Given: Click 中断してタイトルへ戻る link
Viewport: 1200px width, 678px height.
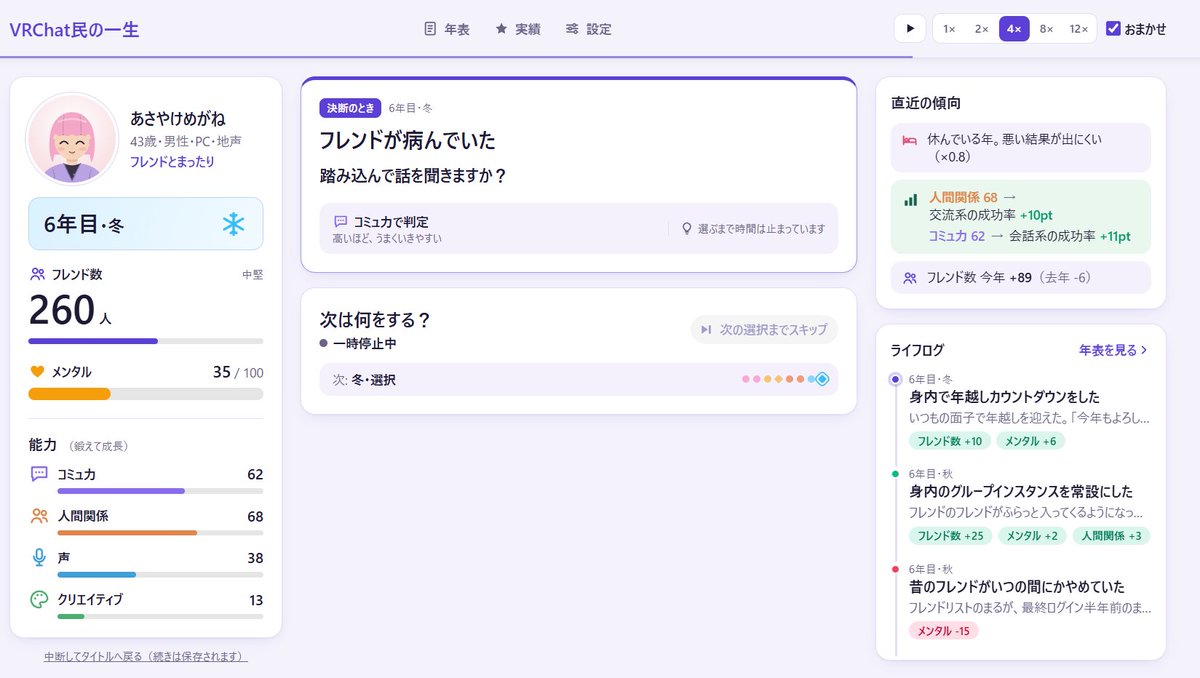Looking at the screenshot, I should point(146,657).
